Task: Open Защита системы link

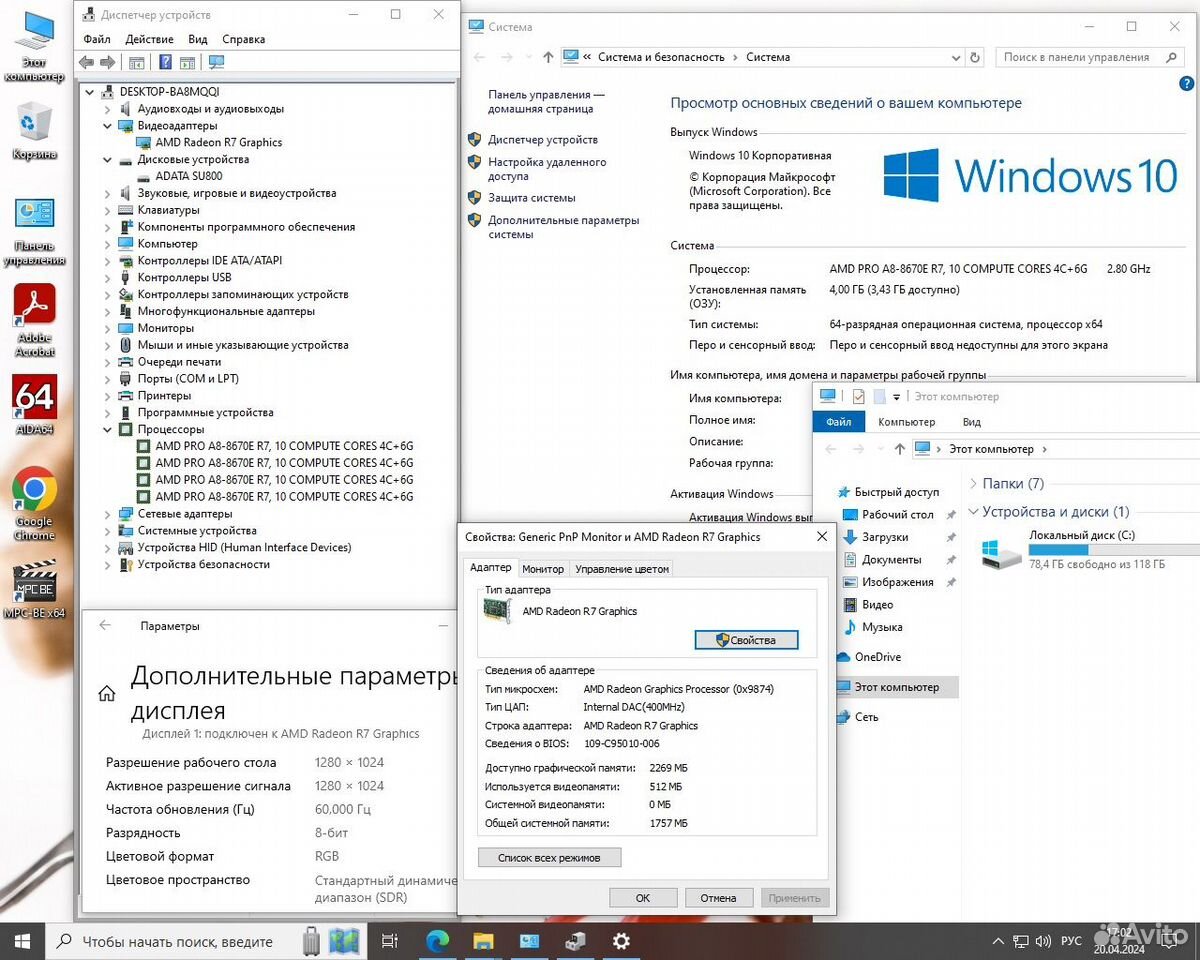Action: coord(532,198)
